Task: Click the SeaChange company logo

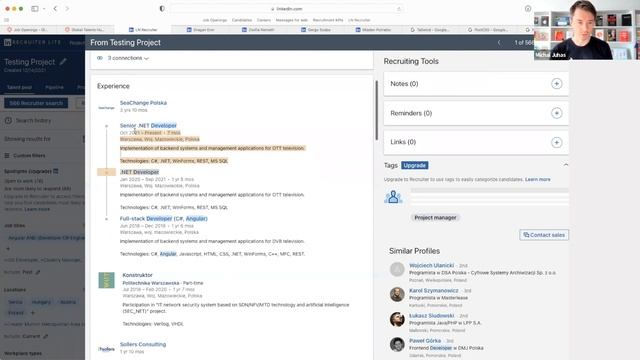Action: [x=107, y=107]
